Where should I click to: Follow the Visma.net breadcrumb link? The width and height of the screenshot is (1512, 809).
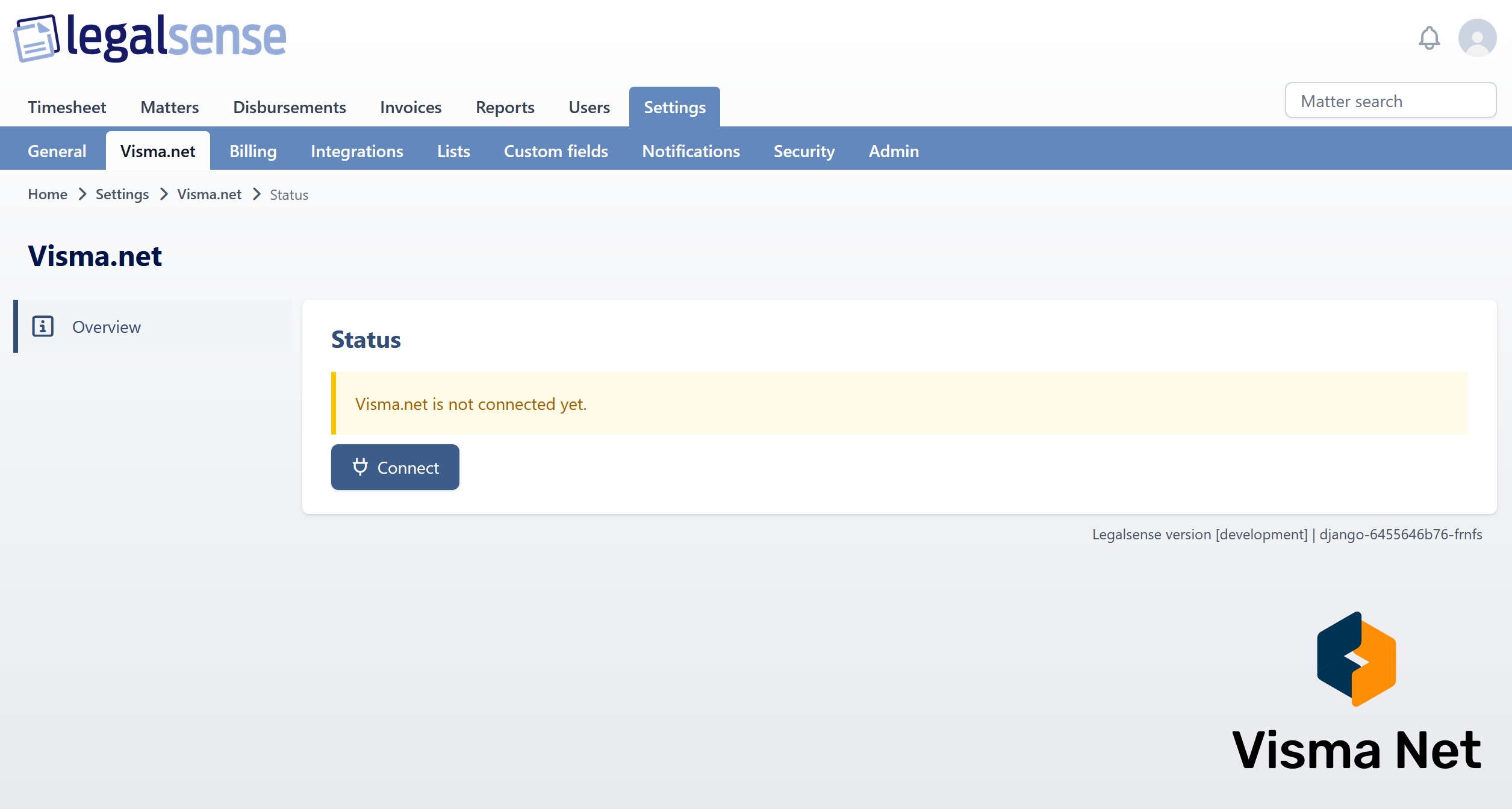click(209, 194)
